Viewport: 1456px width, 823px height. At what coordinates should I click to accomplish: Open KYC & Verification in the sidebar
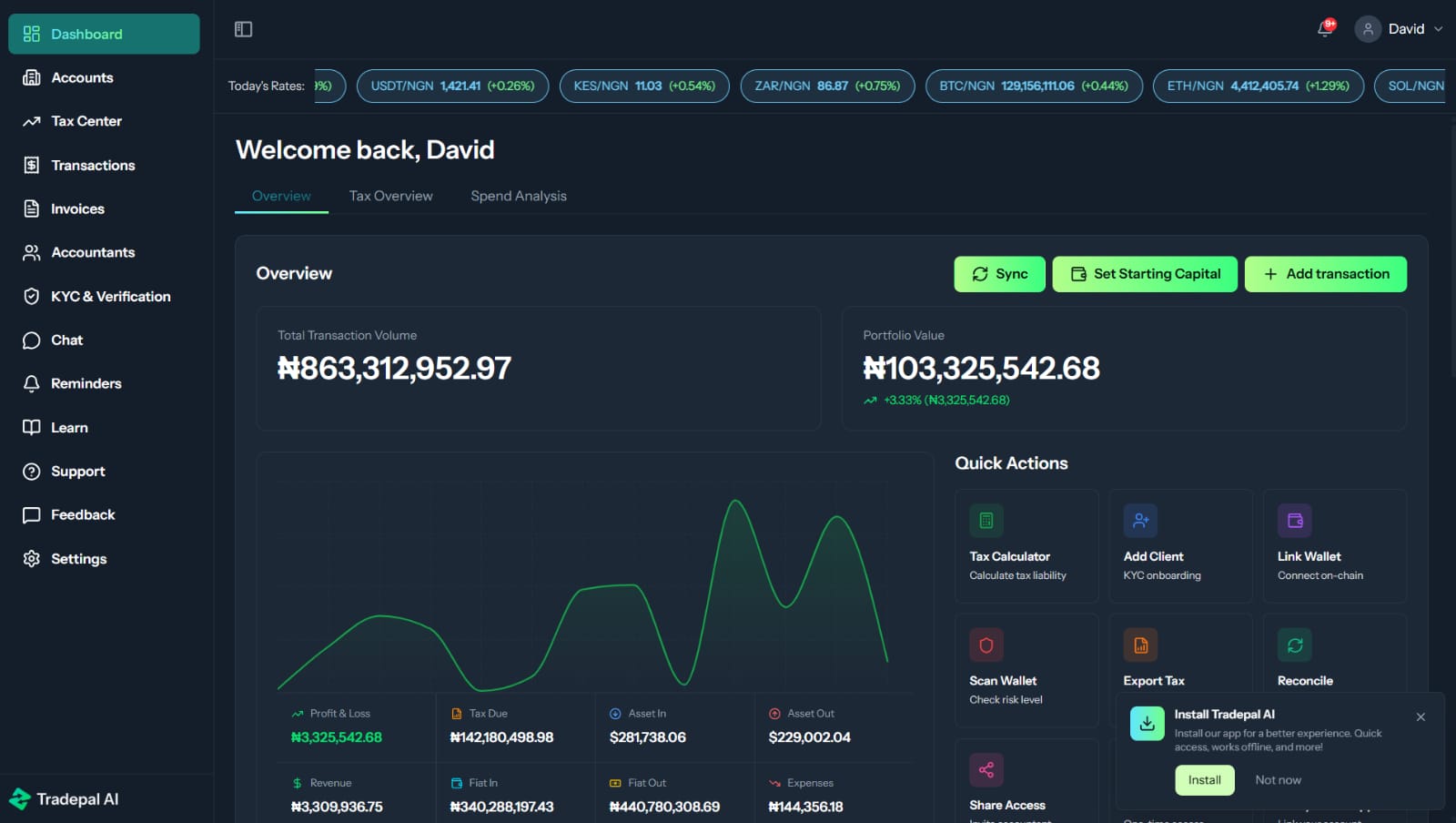(110, 296)
